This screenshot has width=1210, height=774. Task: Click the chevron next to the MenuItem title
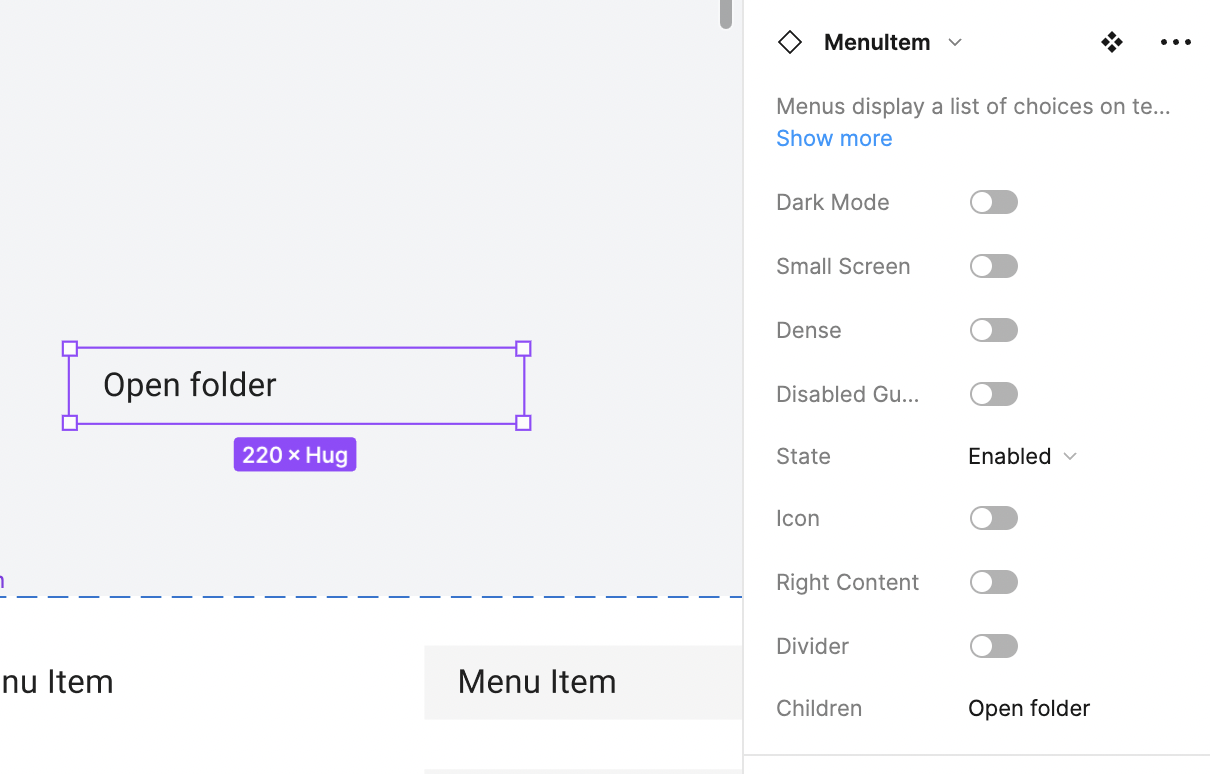(x=955, y=42)
